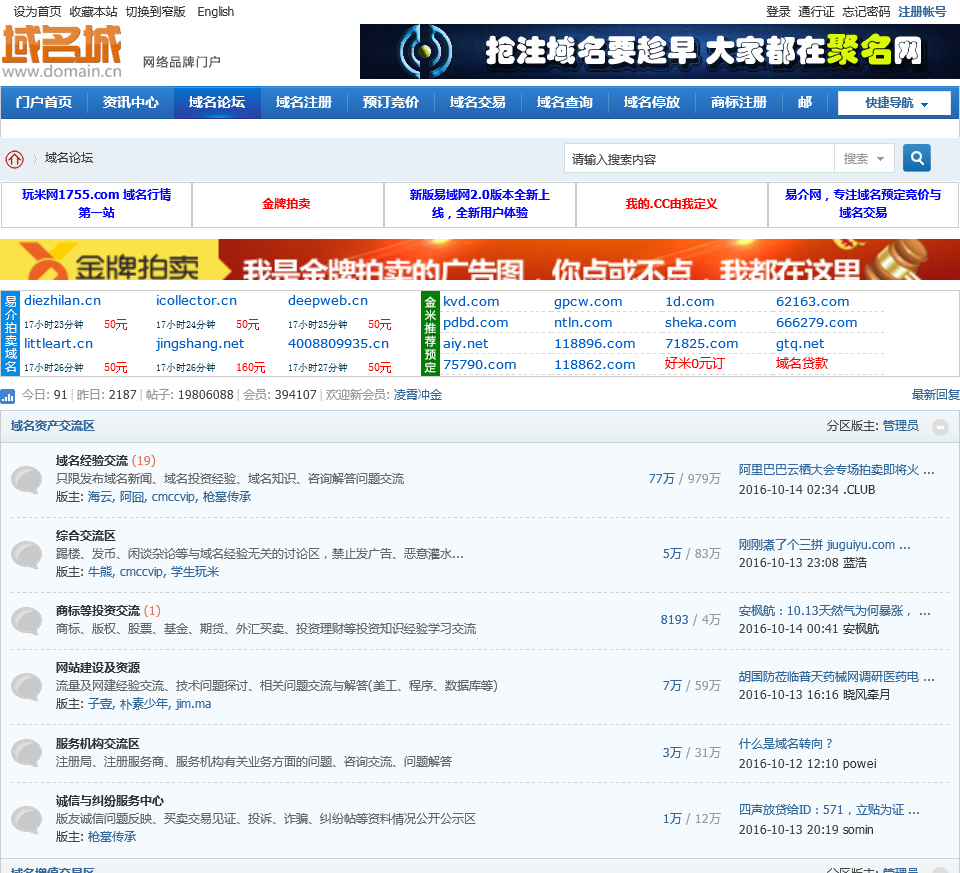Open 4008809935.cn auction domain
This screenshot has height=873, width=960.
(x=339, y=343)
